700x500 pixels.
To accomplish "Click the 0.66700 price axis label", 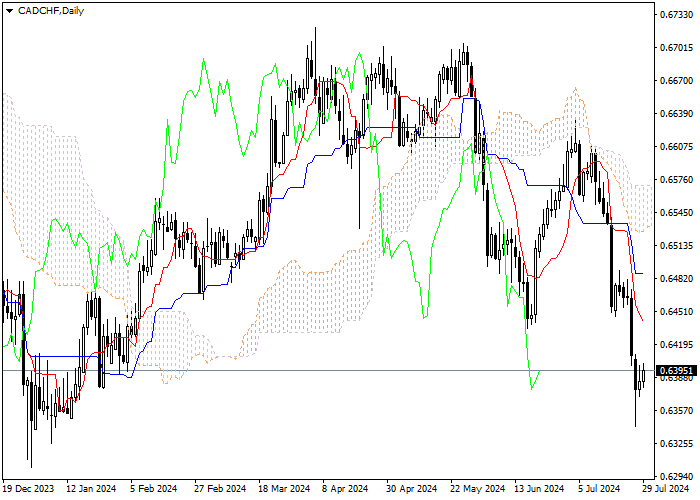I will click(677, 81).
